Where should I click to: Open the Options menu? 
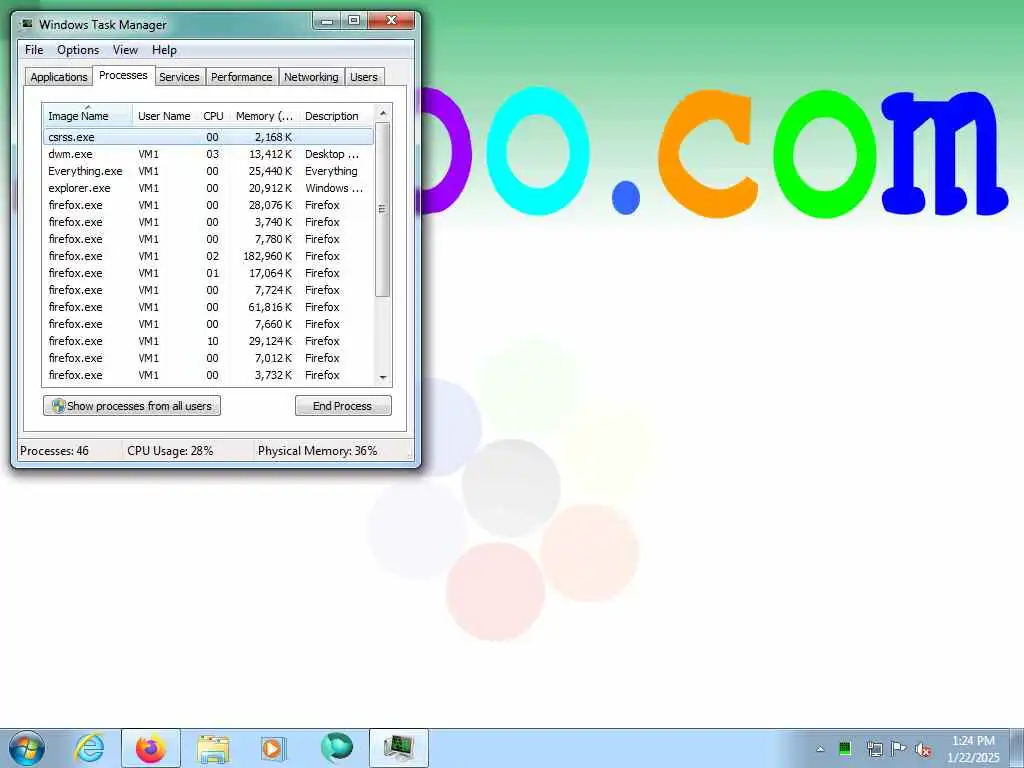[78, 50]
